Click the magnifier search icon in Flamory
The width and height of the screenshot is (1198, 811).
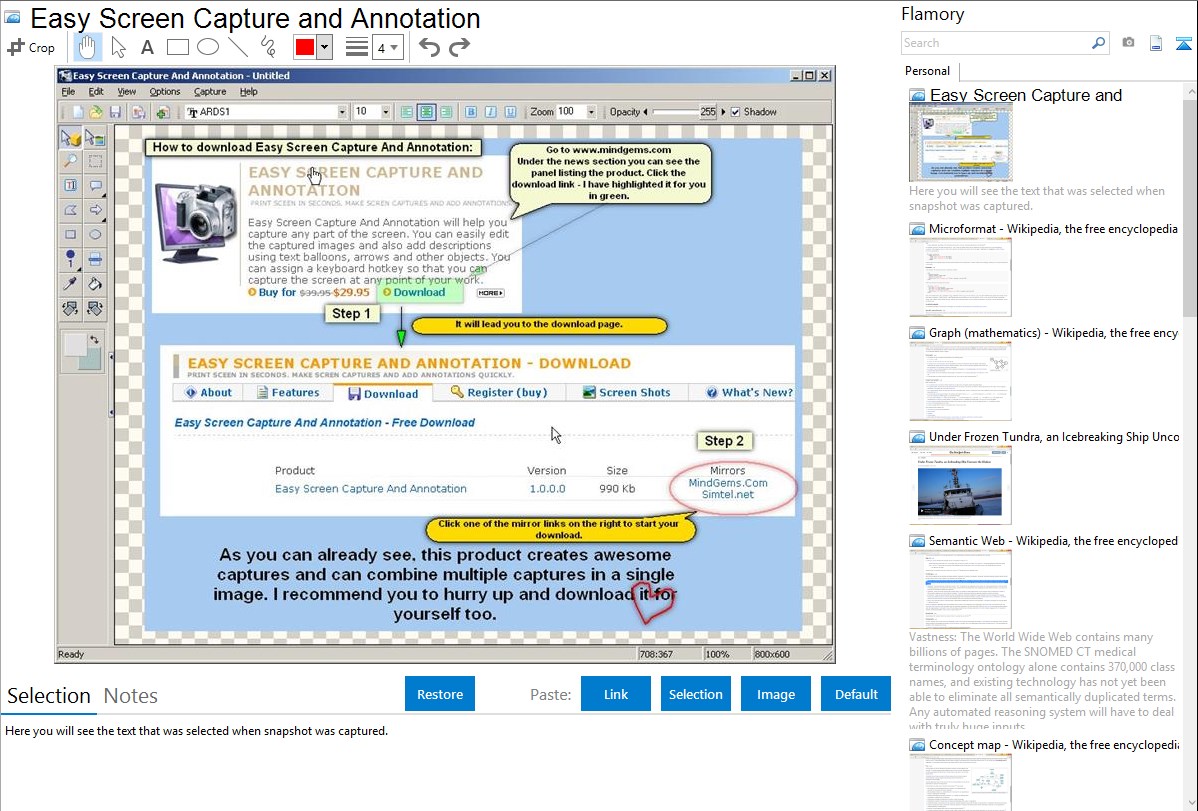(1098, 43)
